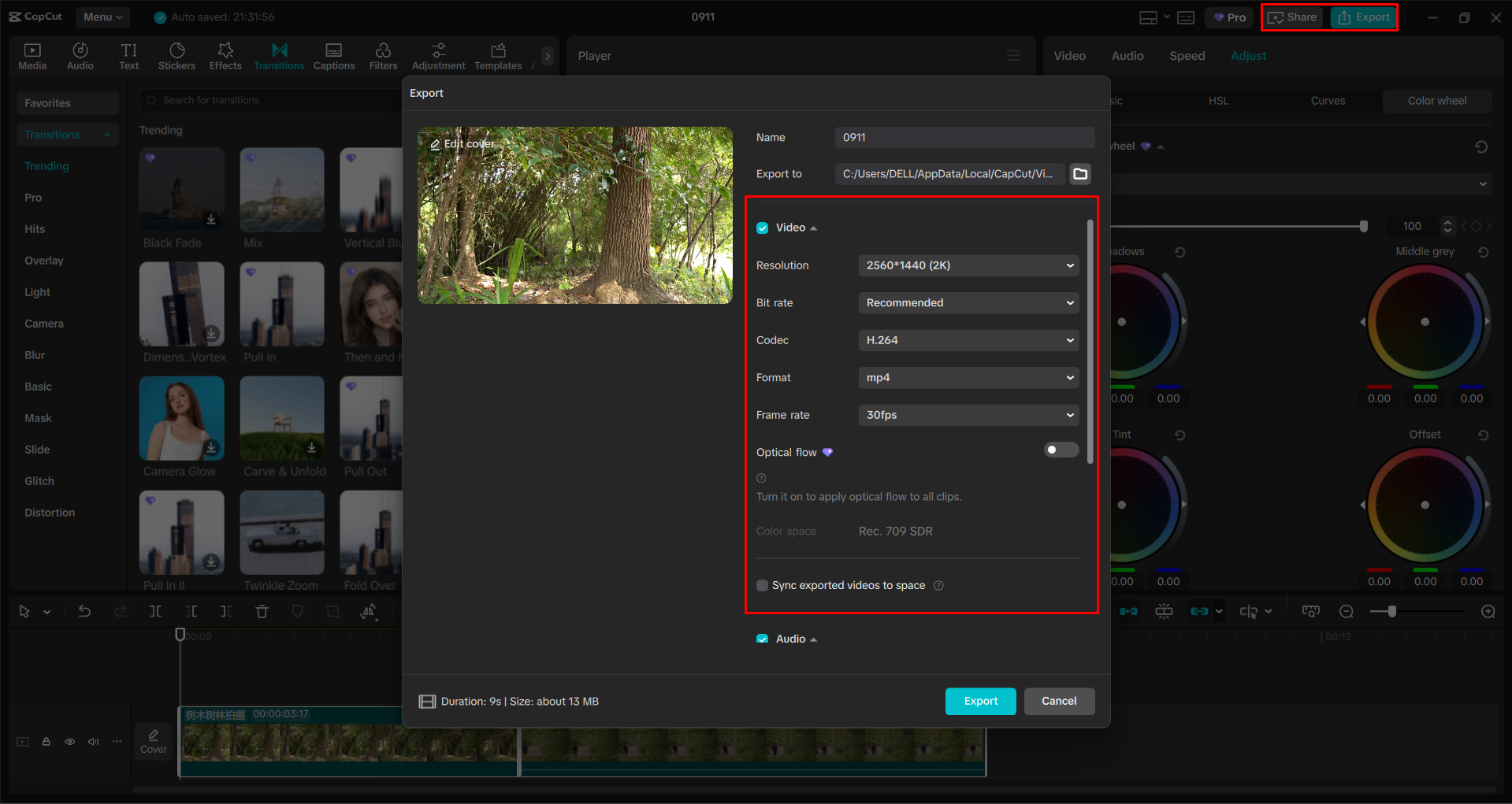Open the Templates panel
1512x804 pixels.
point(497,55)
